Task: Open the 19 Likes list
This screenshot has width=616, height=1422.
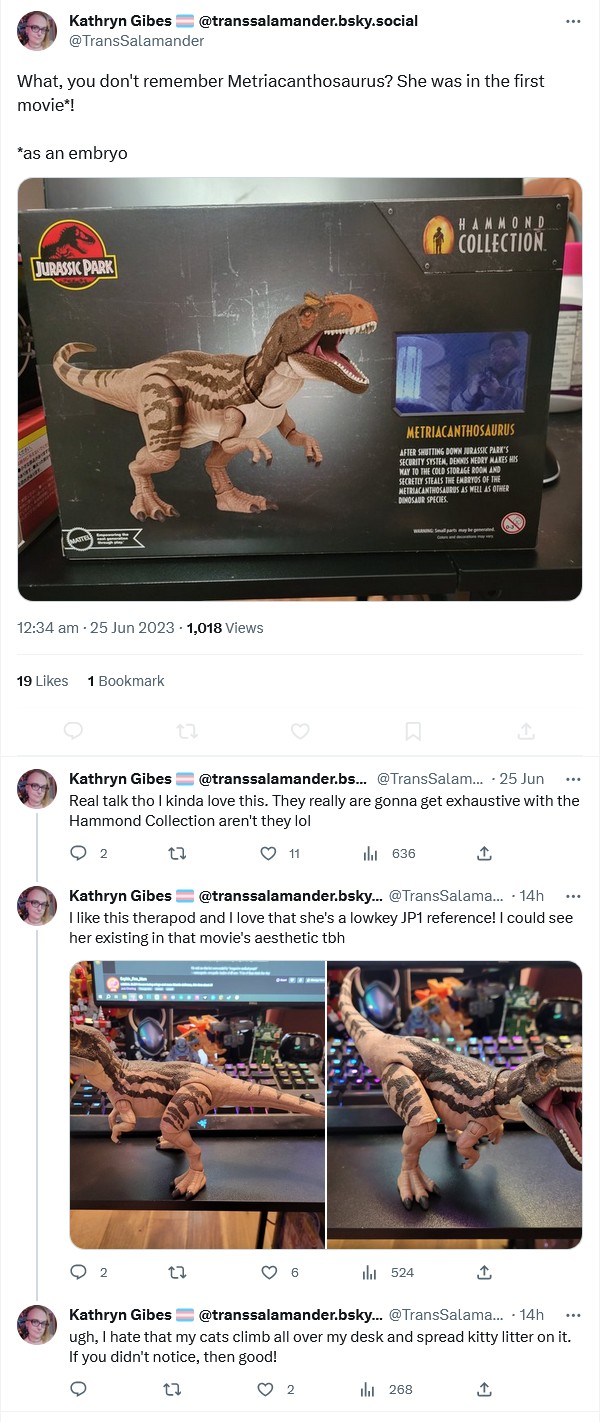Action: click(43, 681)
